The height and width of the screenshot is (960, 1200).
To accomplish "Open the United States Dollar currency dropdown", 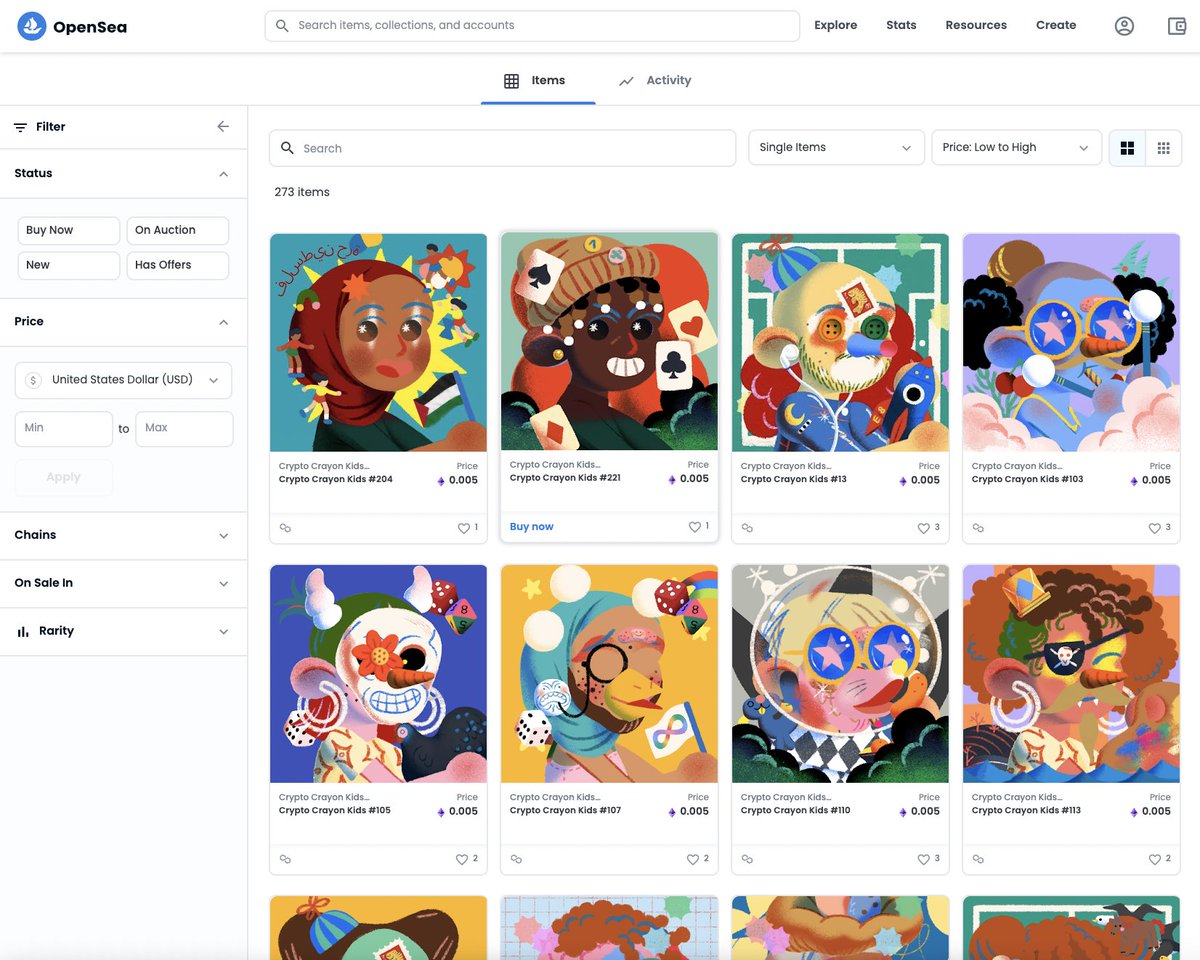I will pos(123,380).
